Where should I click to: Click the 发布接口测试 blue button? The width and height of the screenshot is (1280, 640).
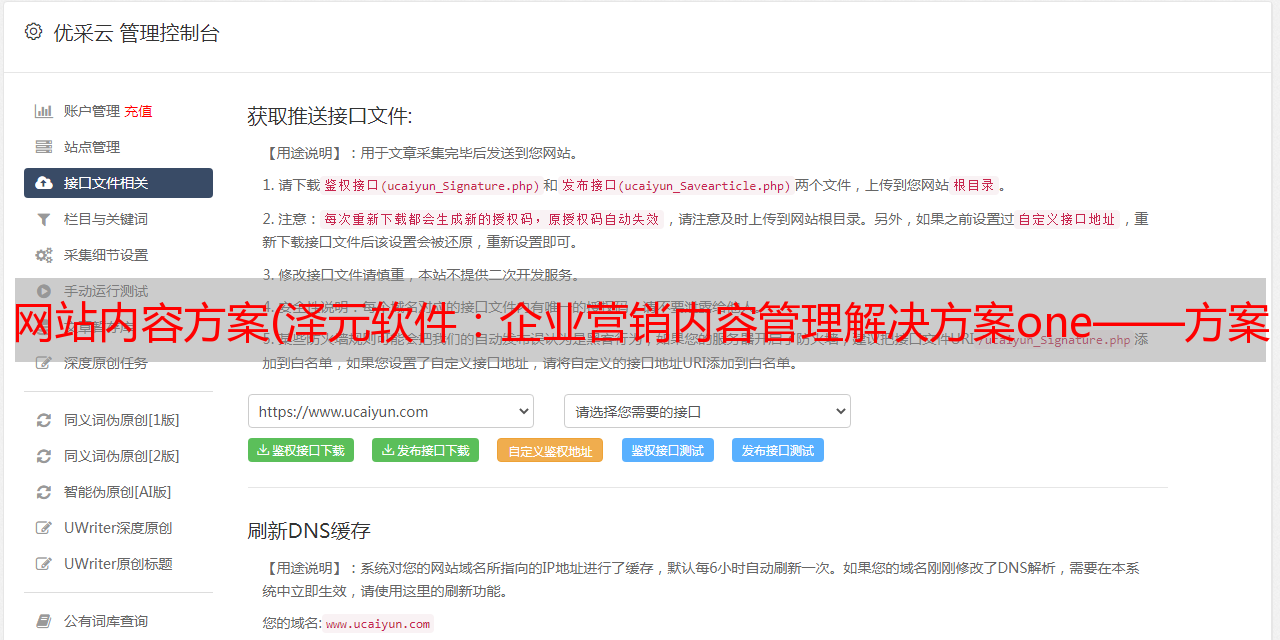(778, 450)
